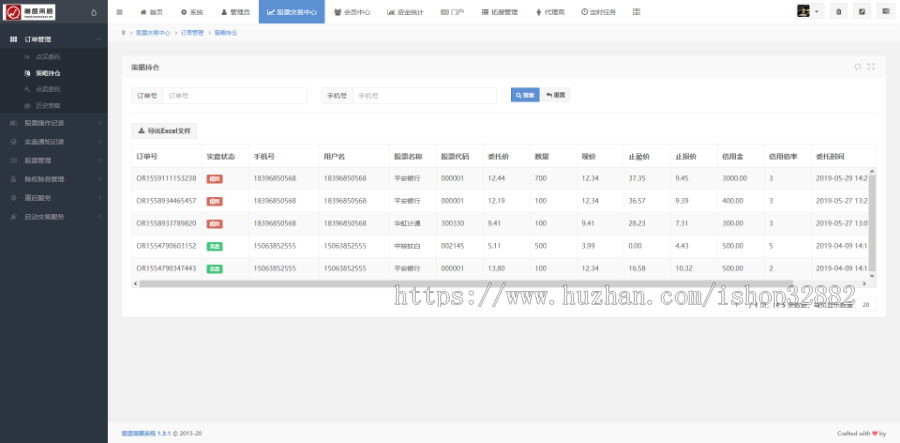Focus the 手机号 search input field
900x443 pixels.
tap(424, 96)
